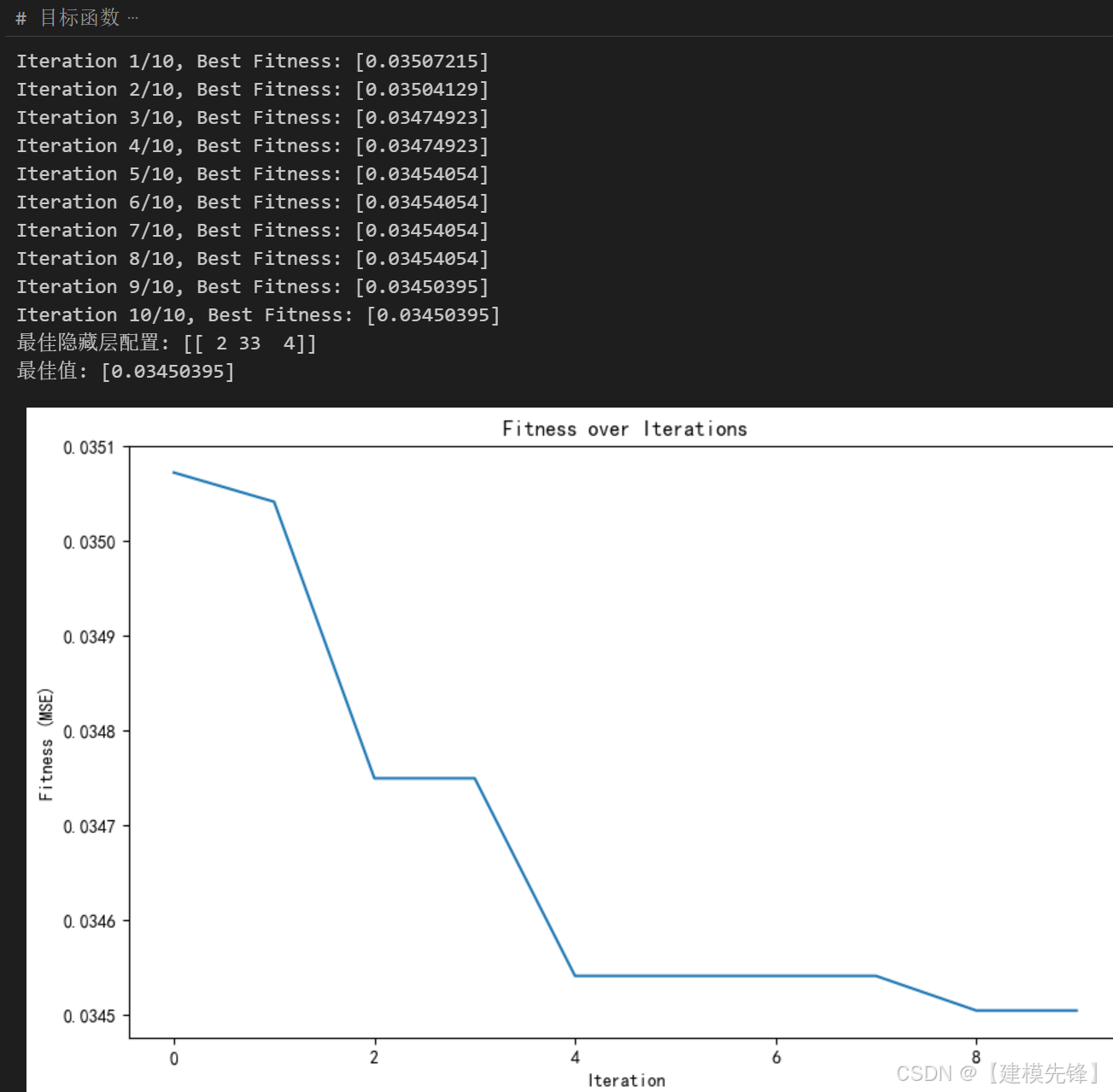Click the x-axis tick label 2
The width and height of the screenshot is (1113, 1092).
point(374,1058)
